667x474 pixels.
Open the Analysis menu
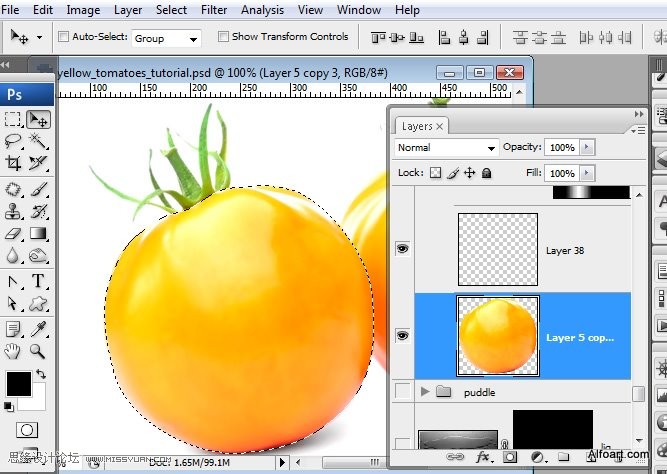(262, 10)
